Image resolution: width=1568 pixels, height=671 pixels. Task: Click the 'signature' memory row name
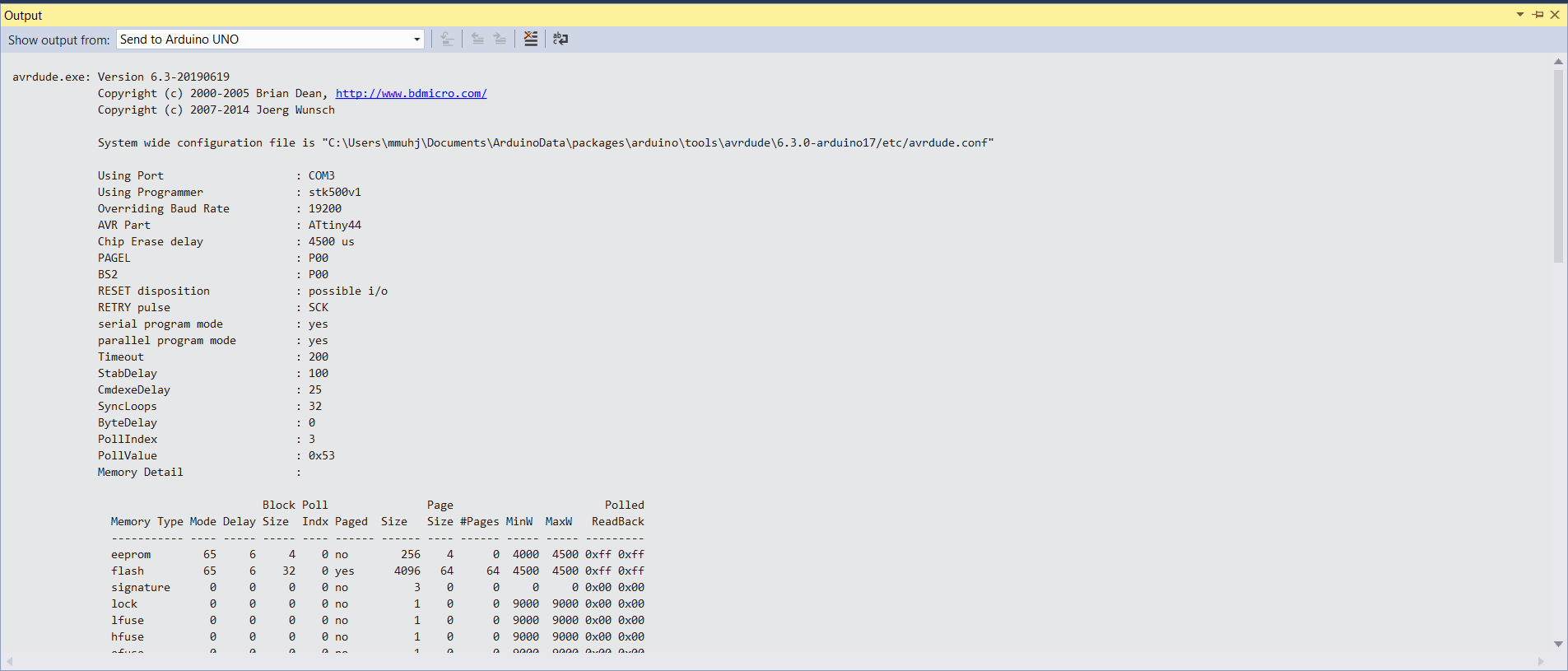tap(141, 587)
